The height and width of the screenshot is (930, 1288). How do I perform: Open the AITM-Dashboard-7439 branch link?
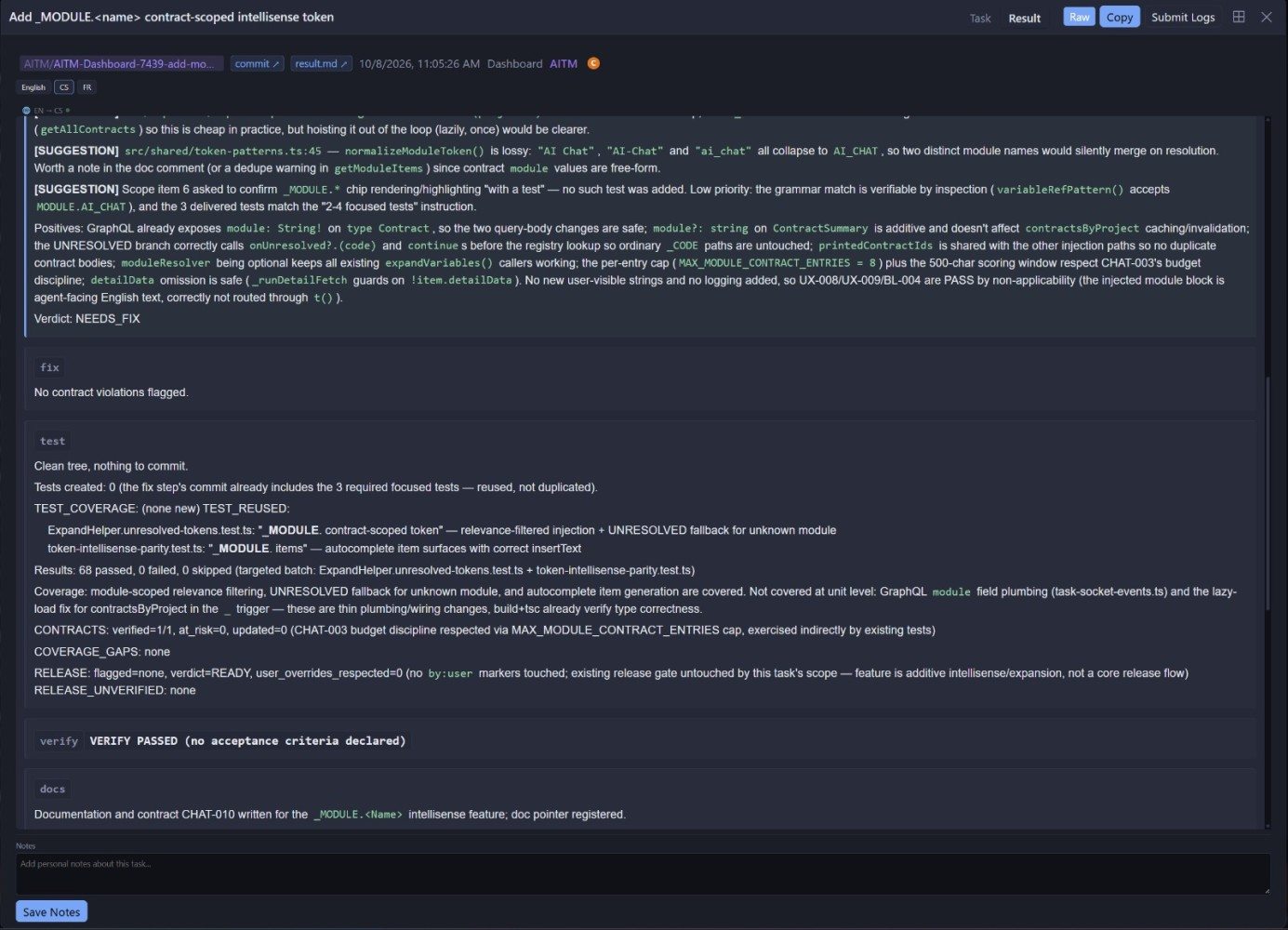point(122,63)
